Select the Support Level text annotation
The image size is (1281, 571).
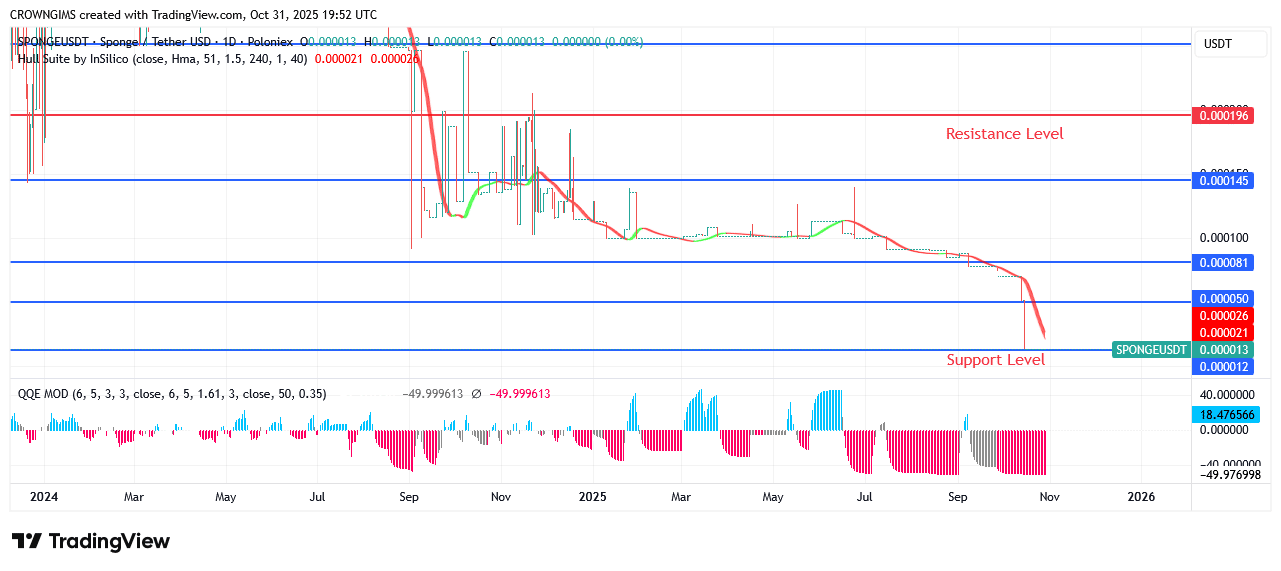click(995, 360)
